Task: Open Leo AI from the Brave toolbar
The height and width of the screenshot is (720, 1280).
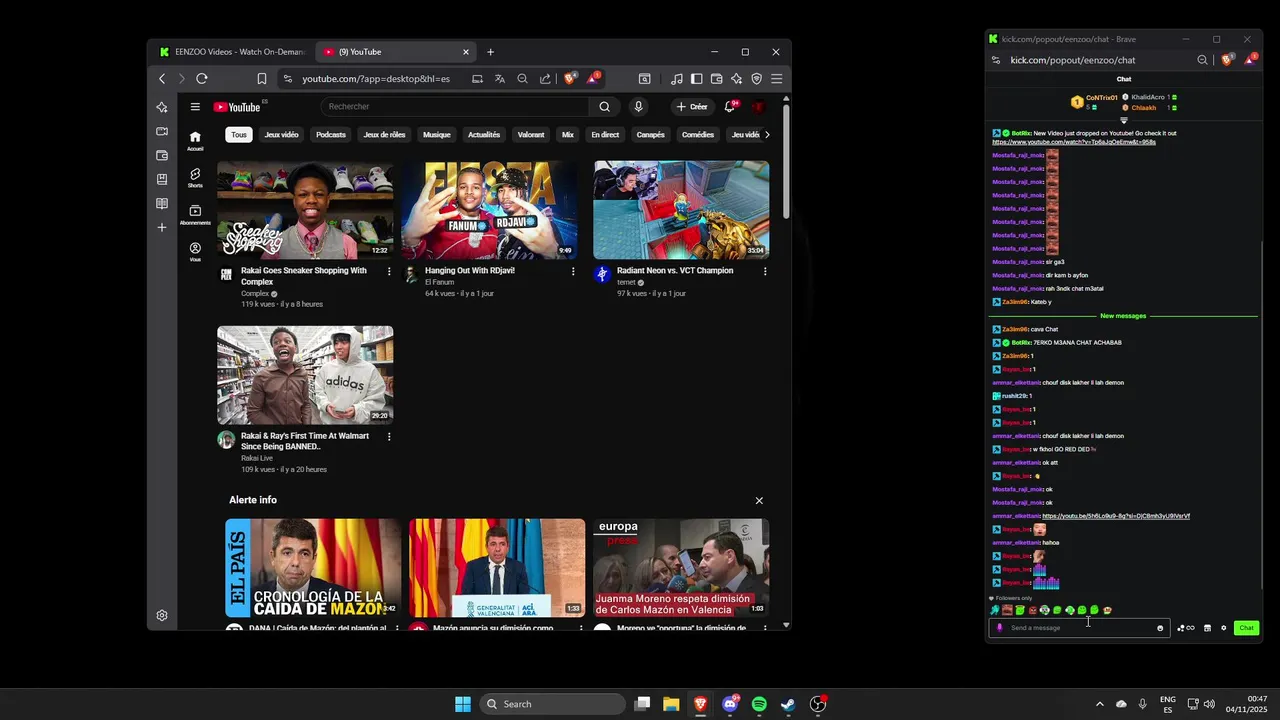Action: click(737, 79)
